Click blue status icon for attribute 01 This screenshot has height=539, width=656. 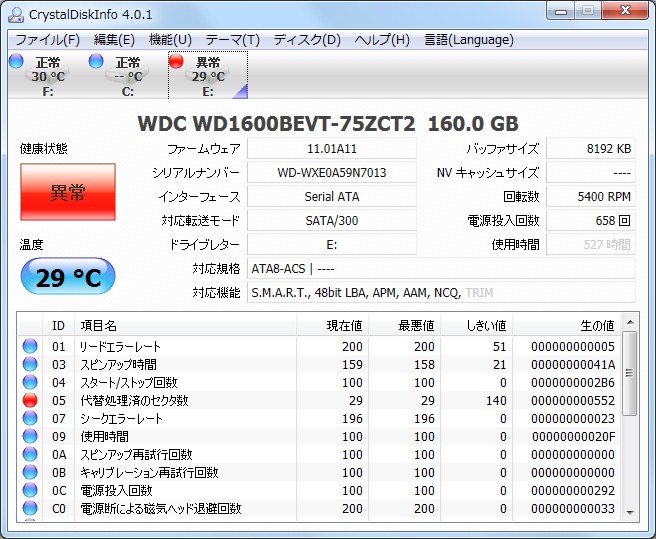30,347
